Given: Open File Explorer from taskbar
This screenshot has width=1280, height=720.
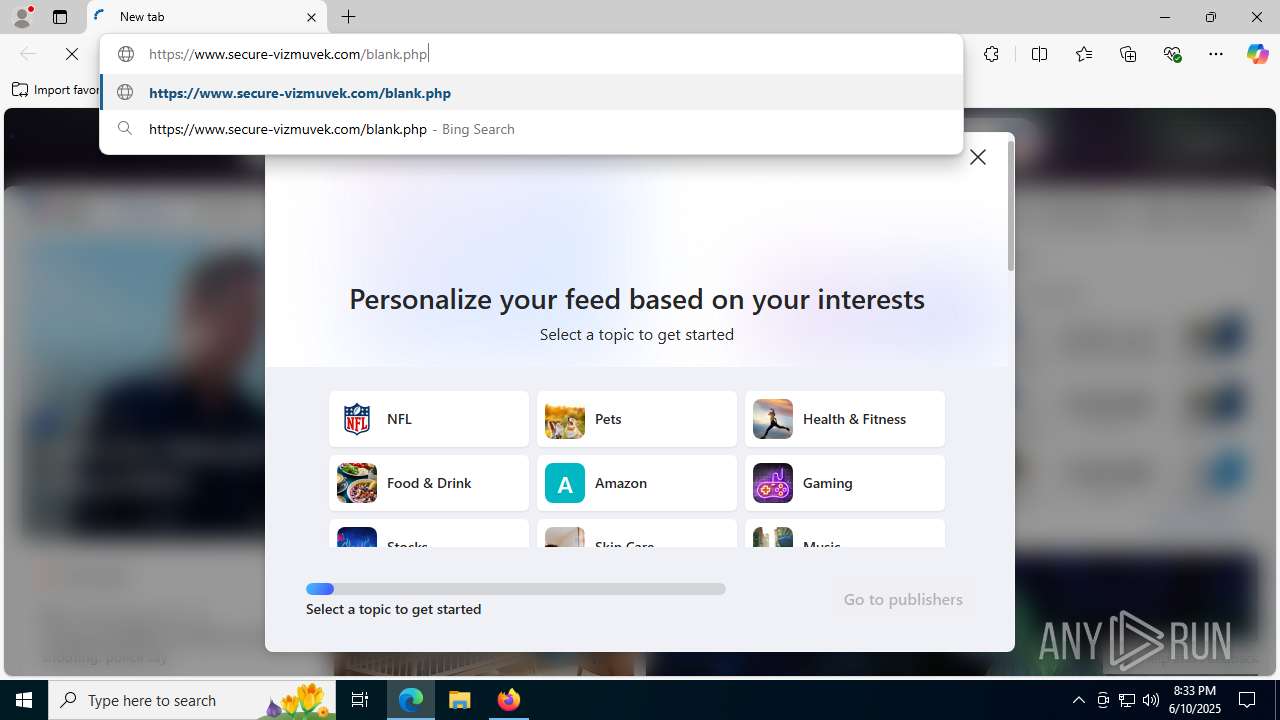Looking at the screenshot, I should 460,700.
